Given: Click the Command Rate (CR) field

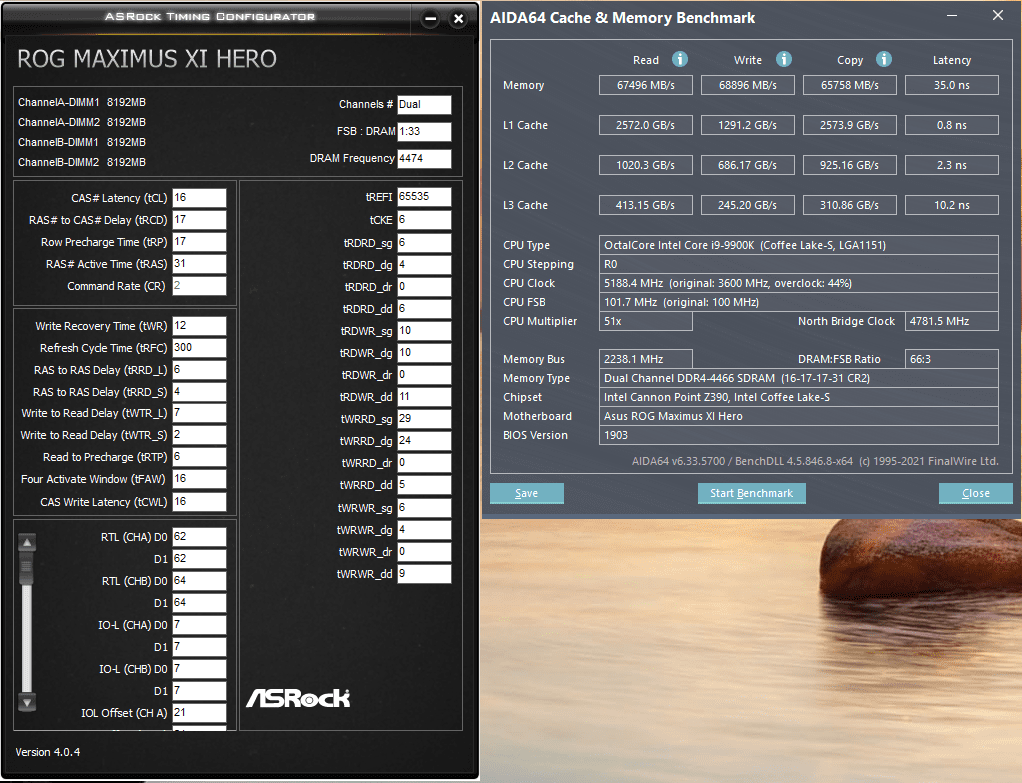Looking at the screenshot, I should [199, 286].
